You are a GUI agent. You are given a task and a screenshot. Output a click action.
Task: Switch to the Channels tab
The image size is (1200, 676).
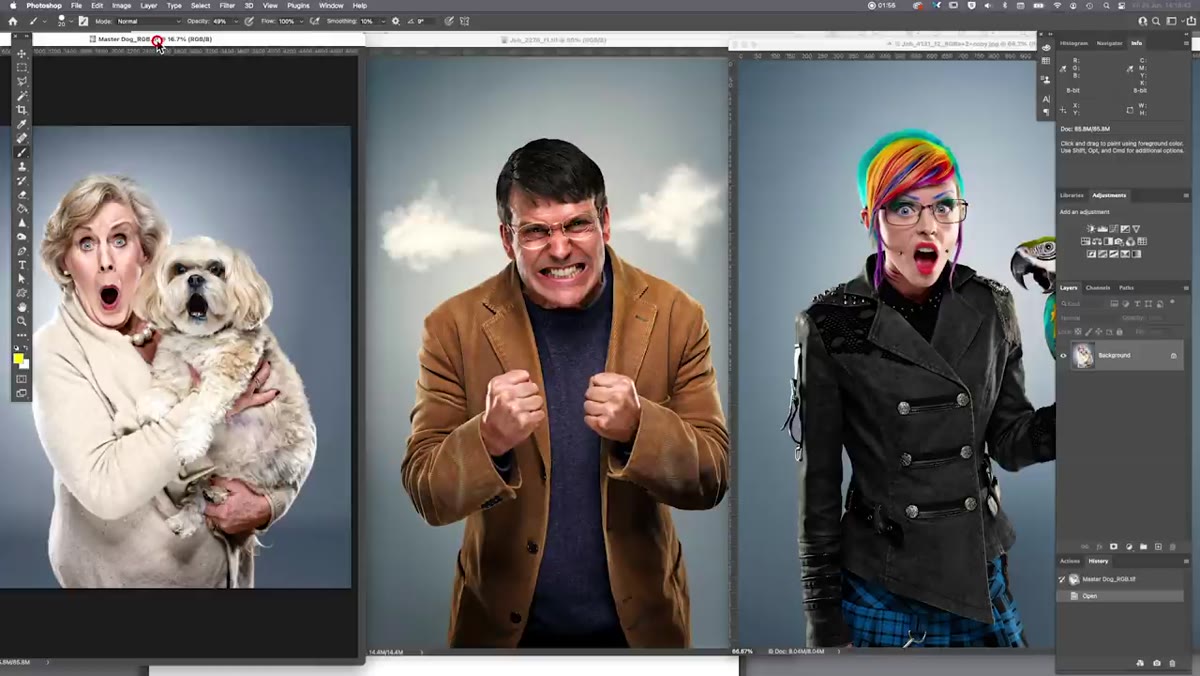[x=1098, y=288]
